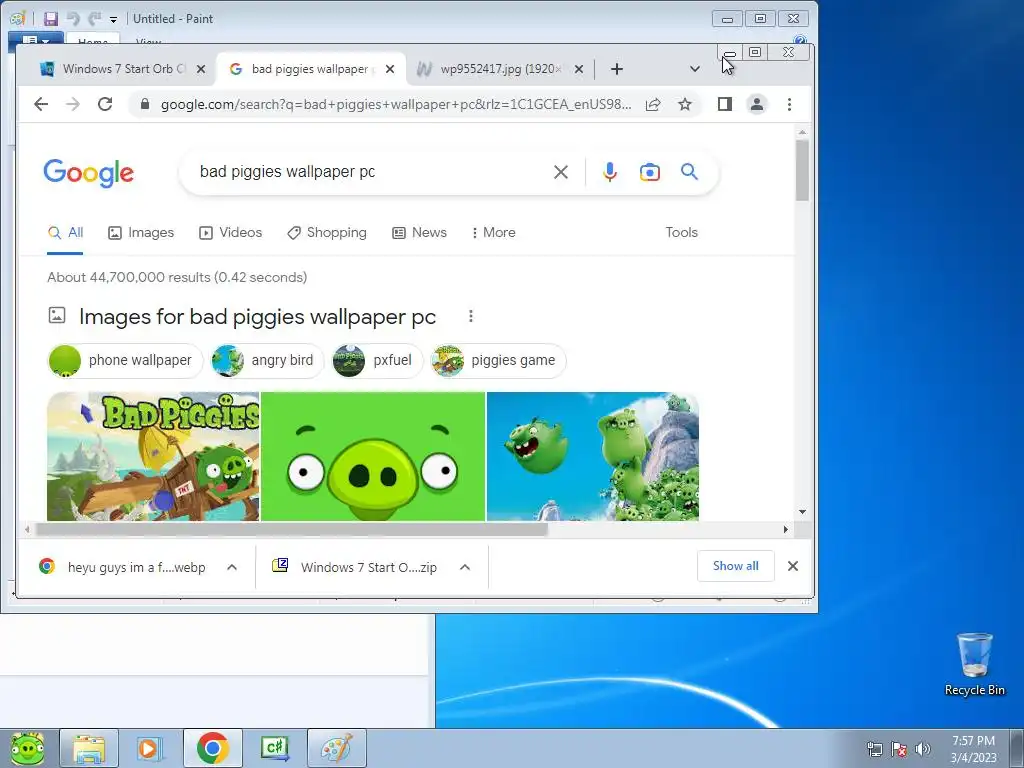The image size is (1024, 768).
Task: Open the Action Center flag icon
Action: 899,749
